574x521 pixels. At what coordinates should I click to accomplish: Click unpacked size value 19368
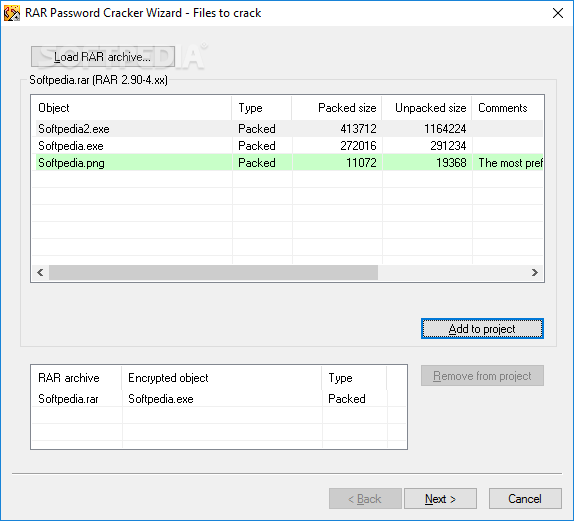451,163
